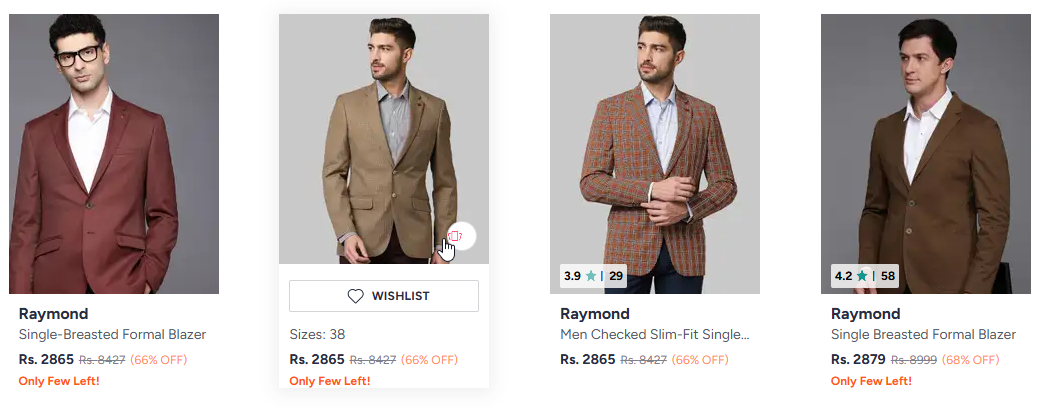Click Raymond brand under brown blazer
The image size is (1064, 418).
point(865,314)
